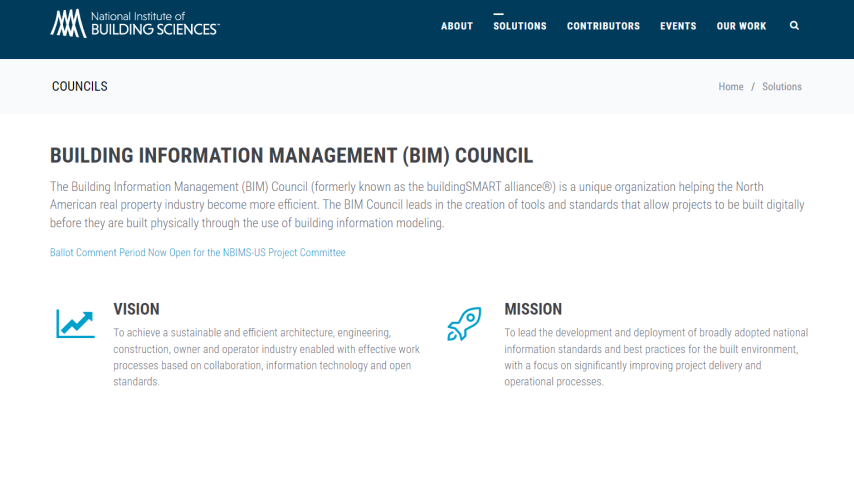Open the search magnifier icon in header
The height and width of the screenshot is (480, 854).
[x=794, y=26]
